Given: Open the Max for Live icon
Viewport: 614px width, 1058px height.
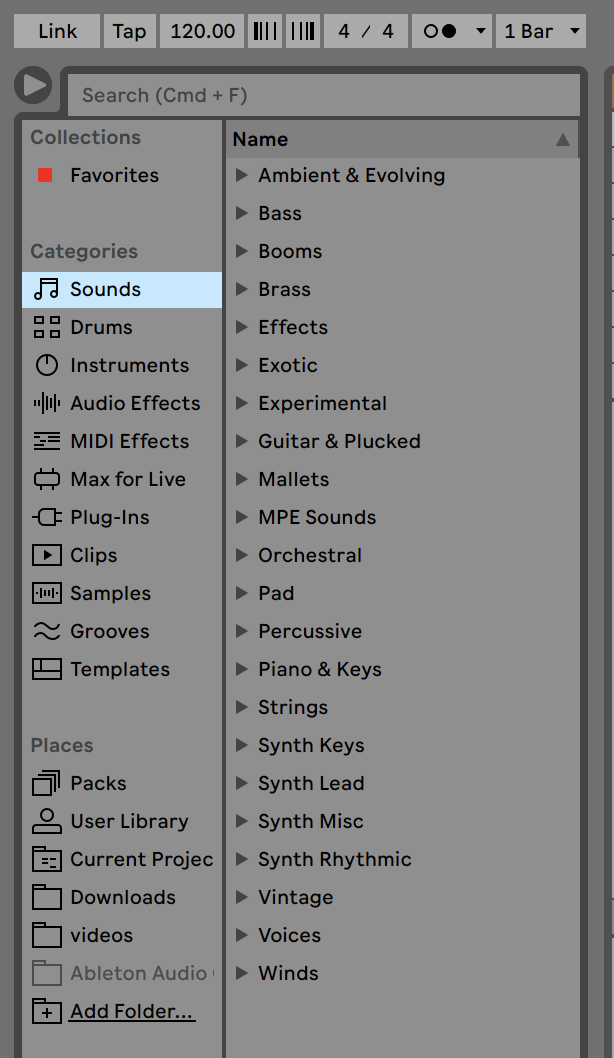Looking at the screenshot, I should 46,479.
